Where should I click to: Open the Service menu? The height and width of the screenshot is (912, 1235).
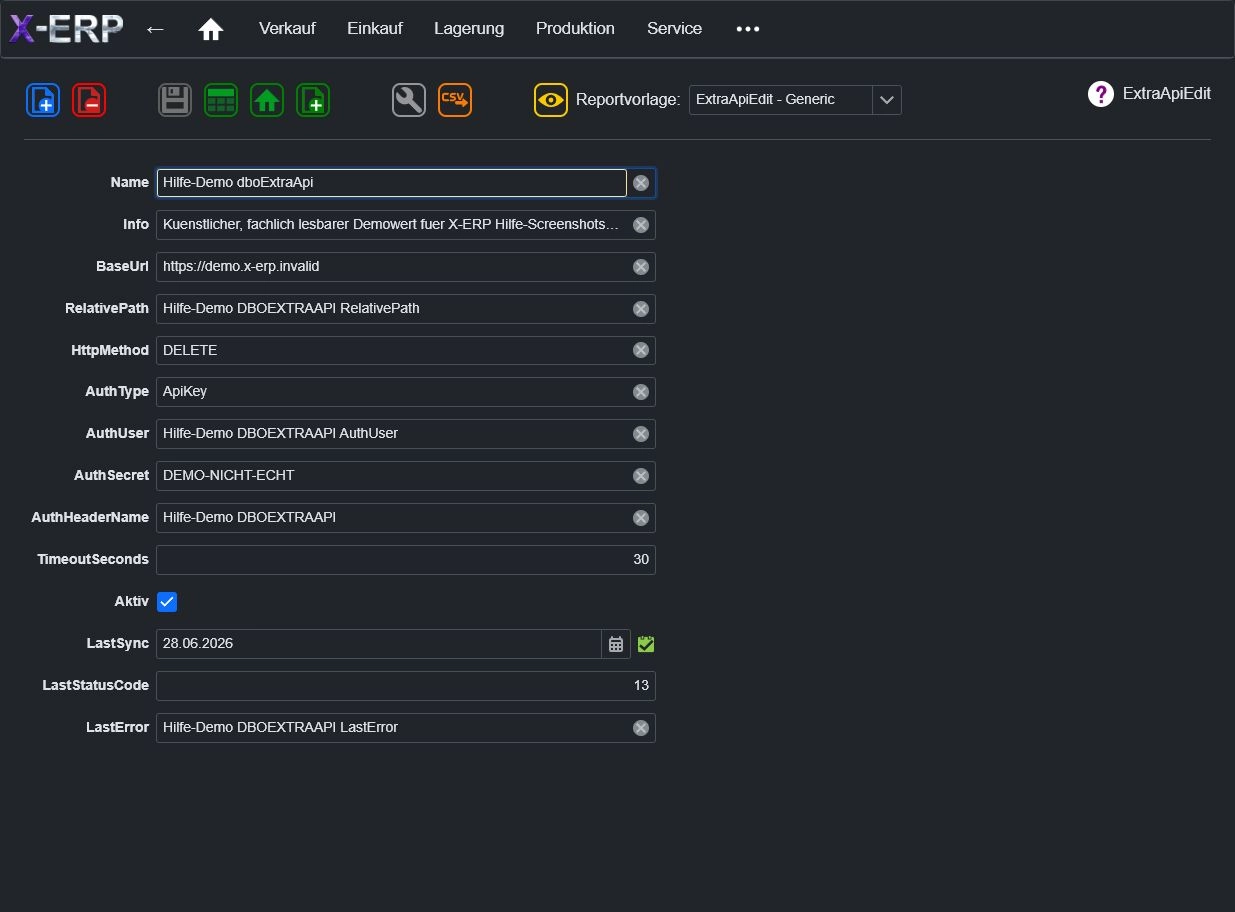click(675, 29)
